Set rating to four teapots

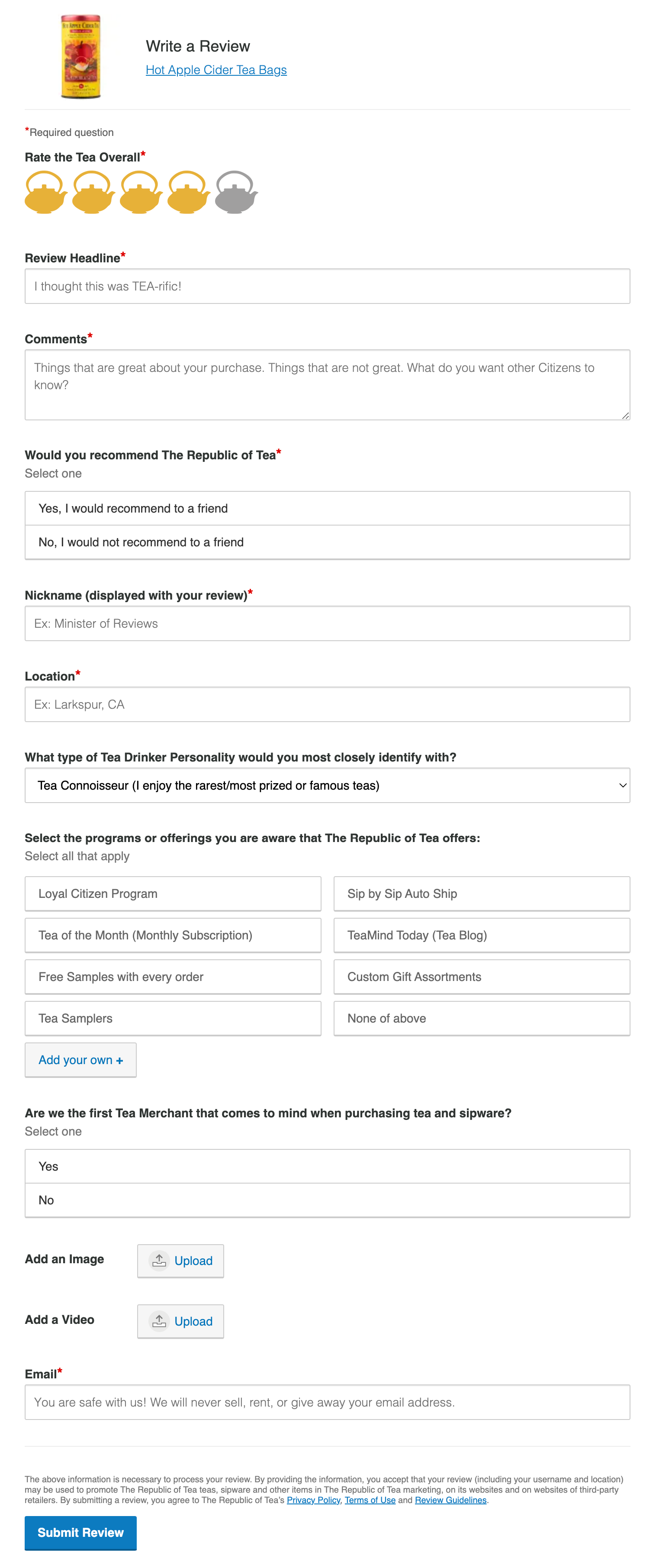tap(188, 193)
